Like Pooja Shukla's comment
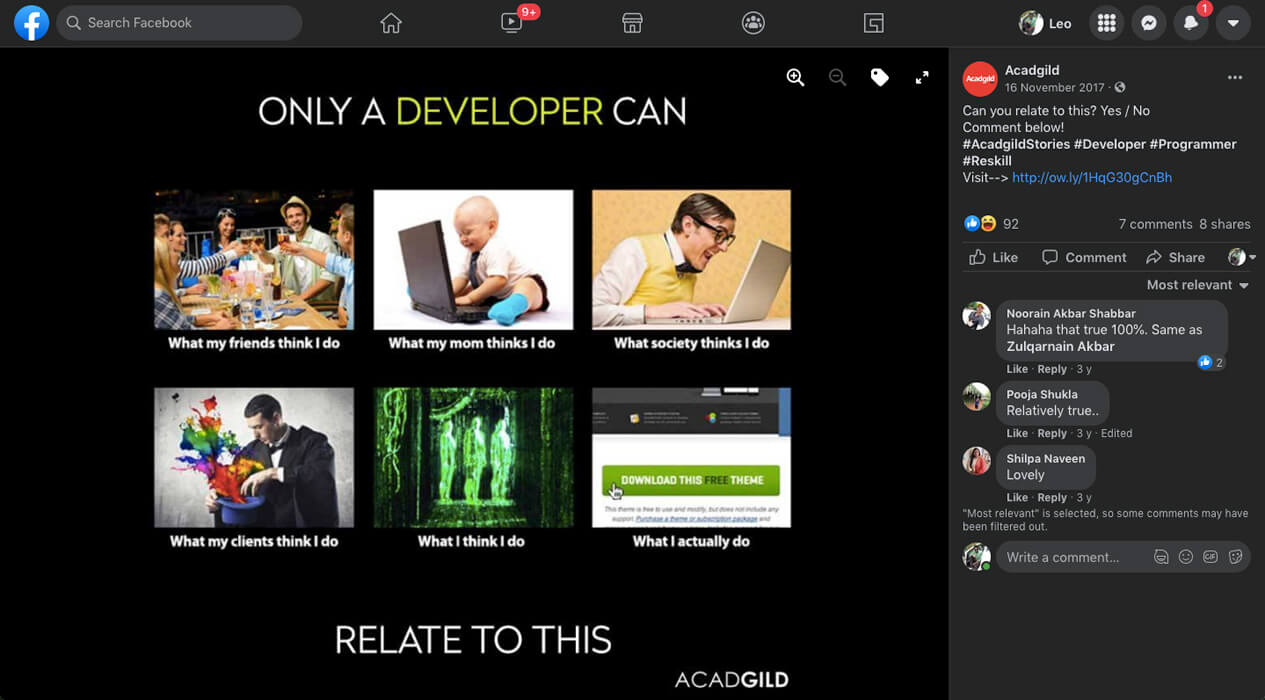 tap(1017, 433)
